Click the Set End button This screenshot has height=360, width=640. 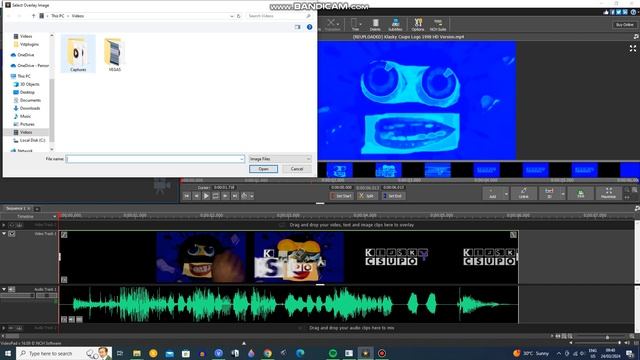(x=393, y=196)
